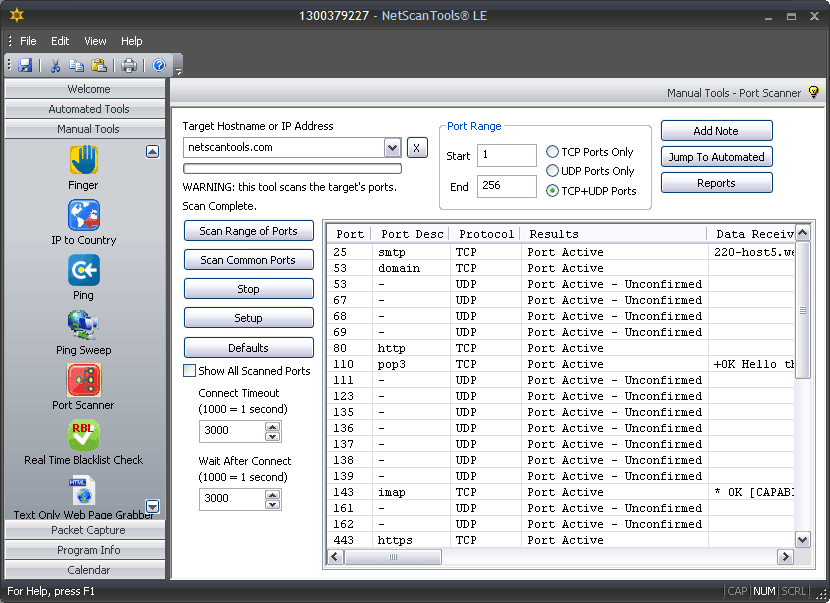
Task: Open Real Time Blacklist Check tool
Action: click(84, 435)
